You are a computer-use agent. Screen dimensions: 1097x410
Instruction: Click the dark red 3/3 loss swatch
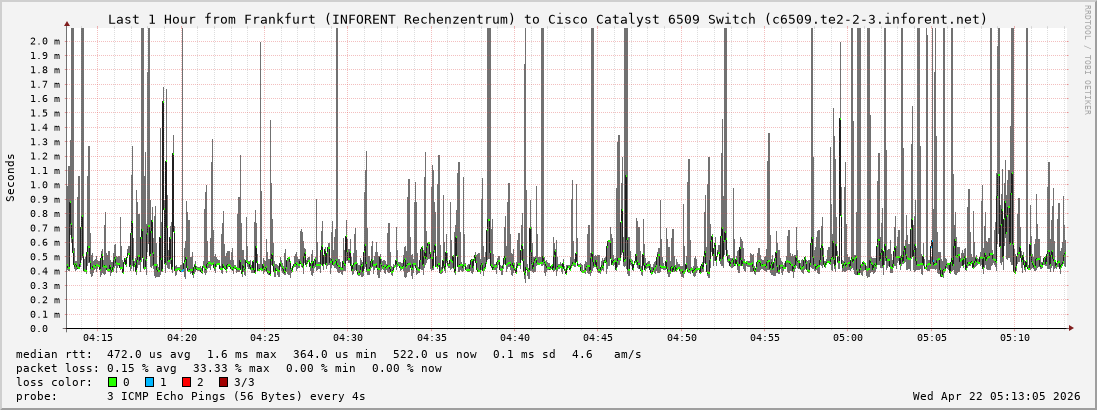[x=223, y=382]
